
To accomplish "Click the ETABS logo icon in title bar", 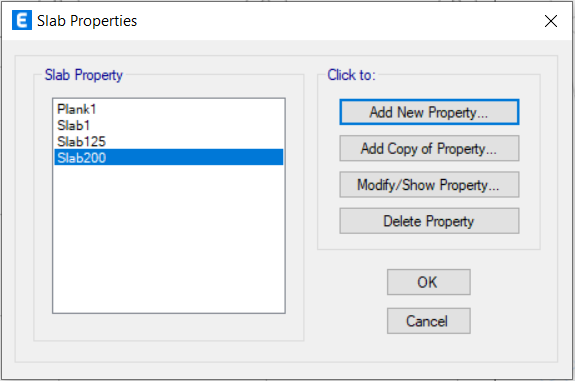I will click(22, 20).
